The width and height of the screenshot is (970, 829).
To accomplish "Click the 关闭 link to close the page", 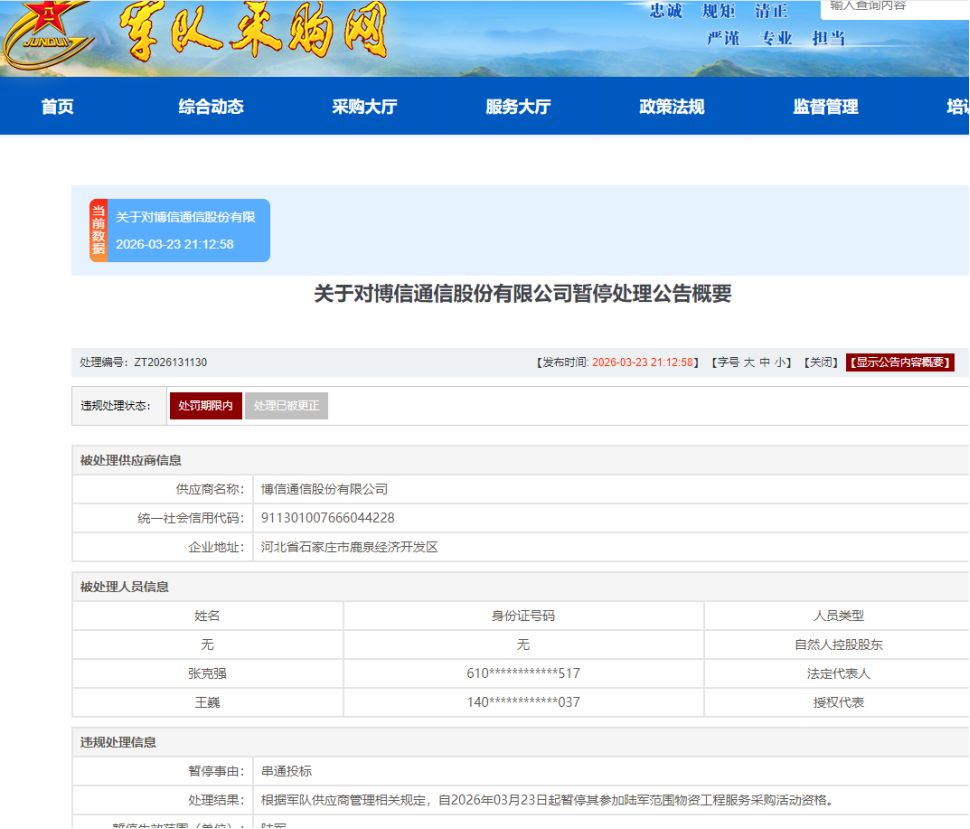I will [821, 362].
